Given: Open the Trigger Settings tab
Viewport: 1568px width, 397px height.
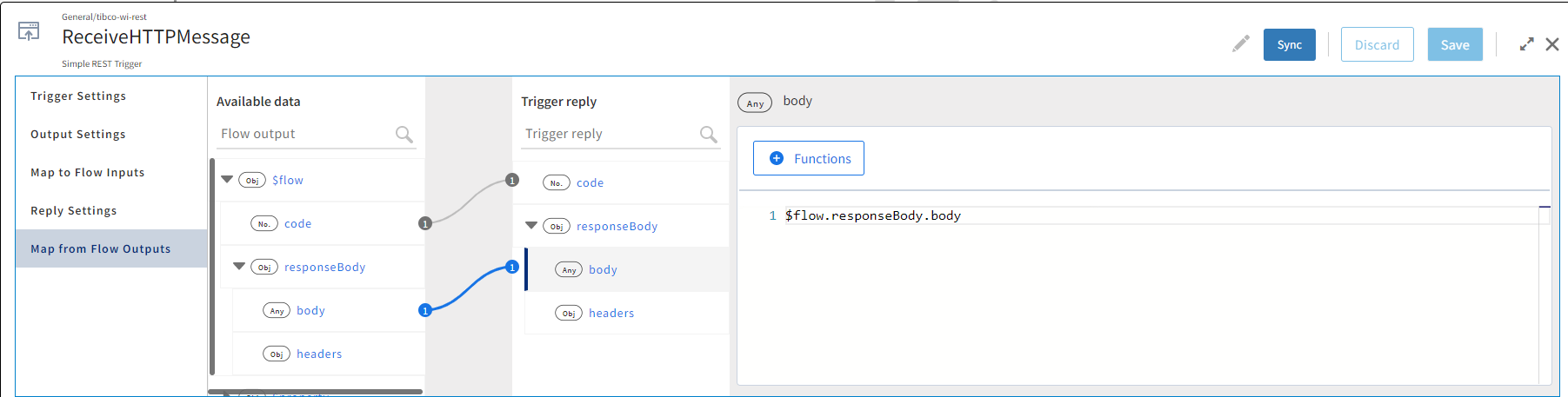Looking at the screenshot, I should coord(78,96).
